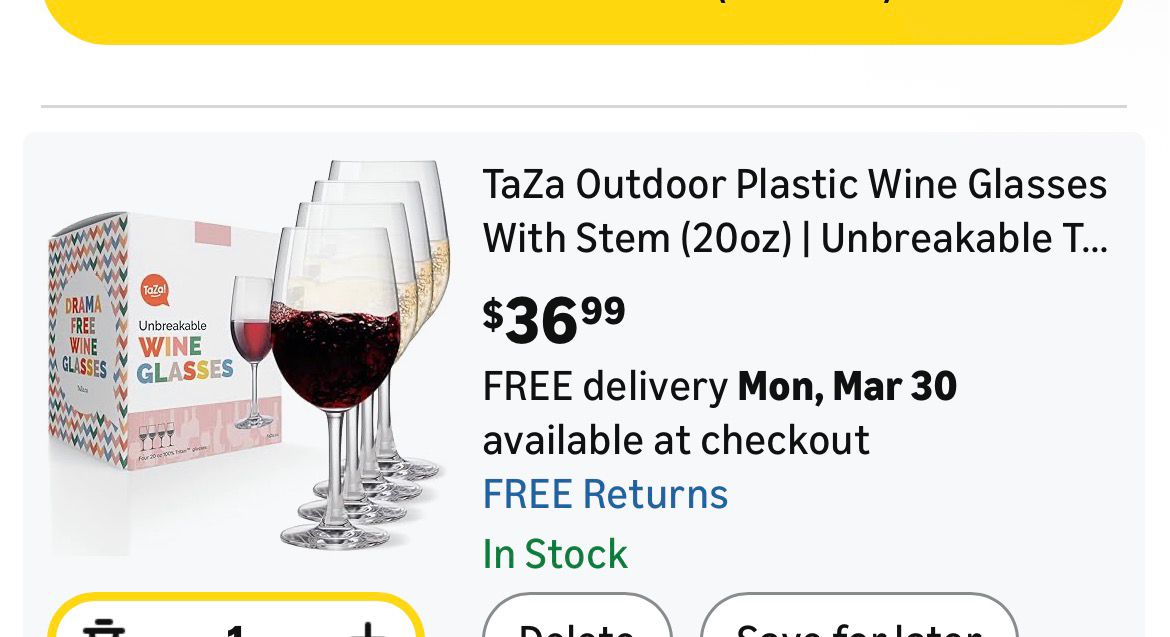Open the TaZa wine glasses product title
Viewport: 1170px width, 637px height.
click(795, 211)
